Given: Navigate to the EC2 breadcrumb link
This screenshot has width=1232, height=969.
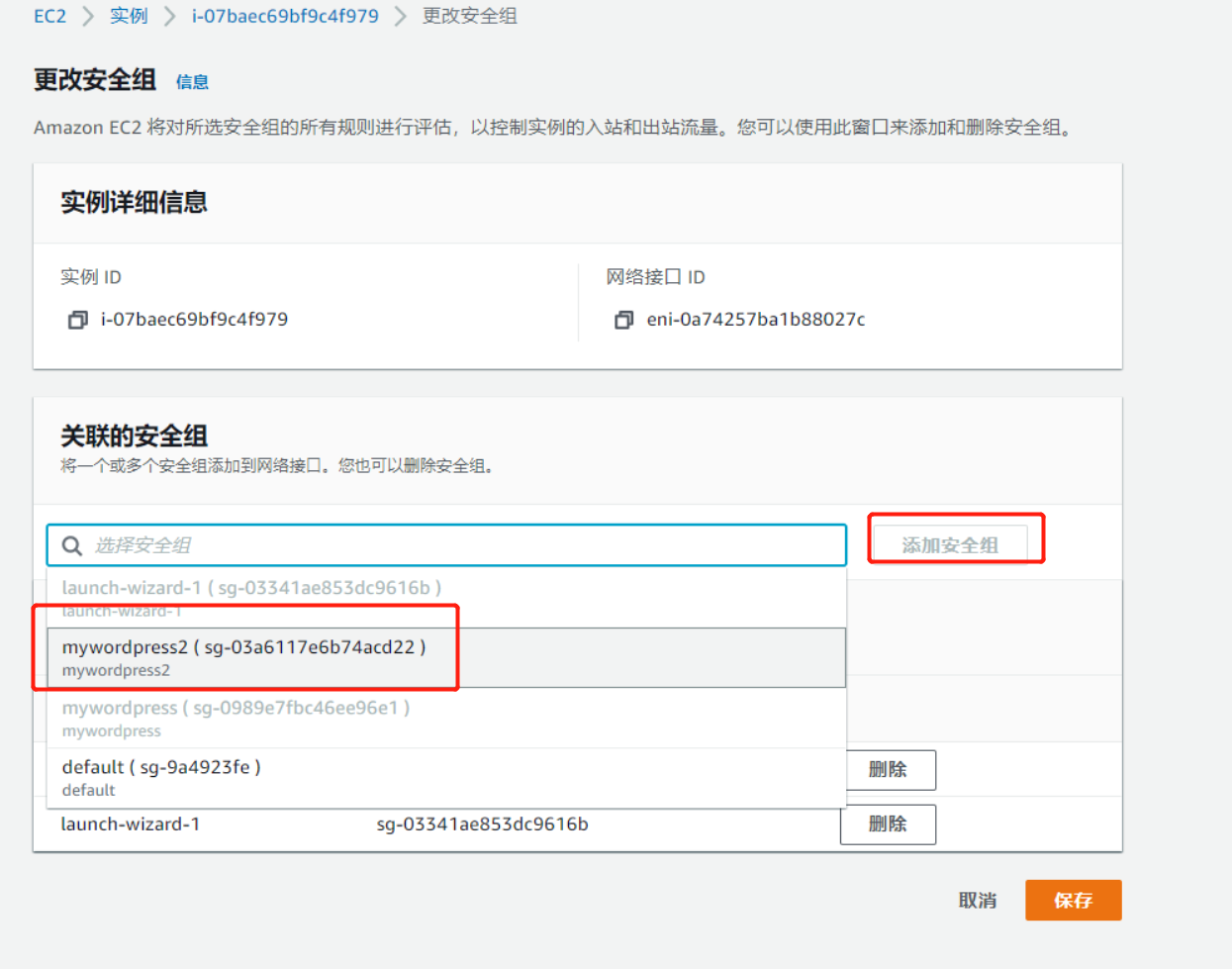Looking at the screenshot, I should (x=49, y=16).
